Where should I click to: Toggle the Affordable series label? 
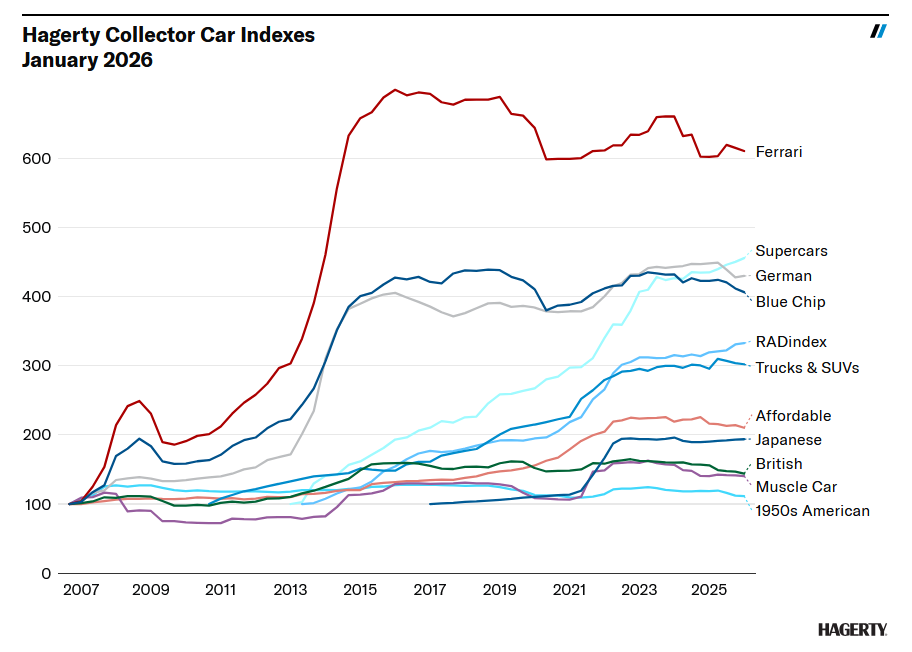[793, 416]
